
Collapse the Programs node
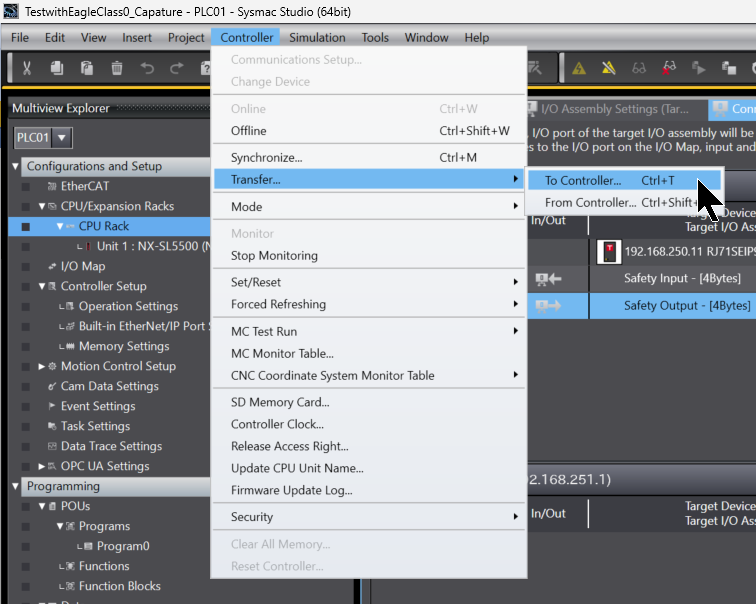point(60,526)
